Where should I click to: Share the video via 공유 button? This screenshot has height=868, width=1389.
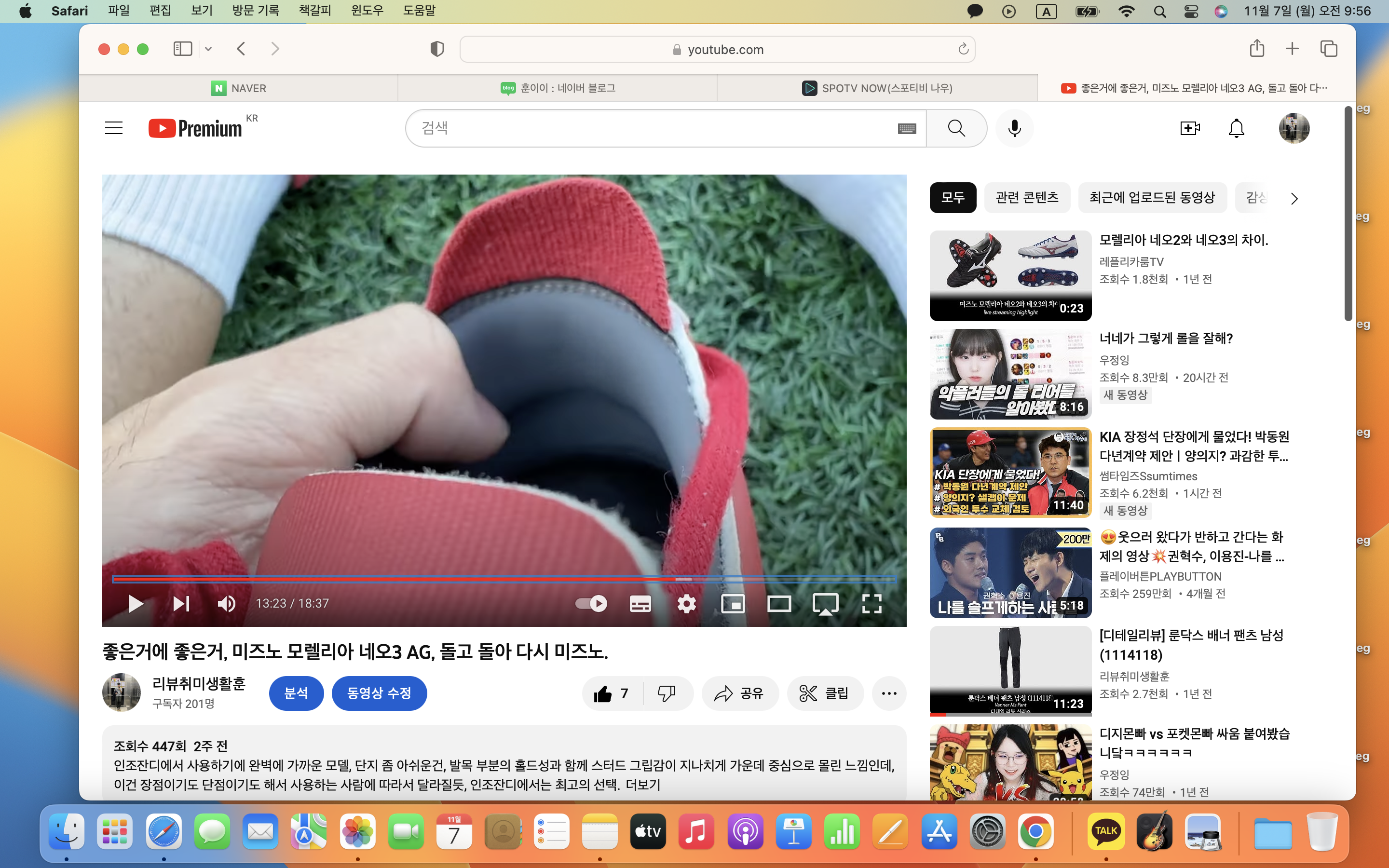[740, 693]
